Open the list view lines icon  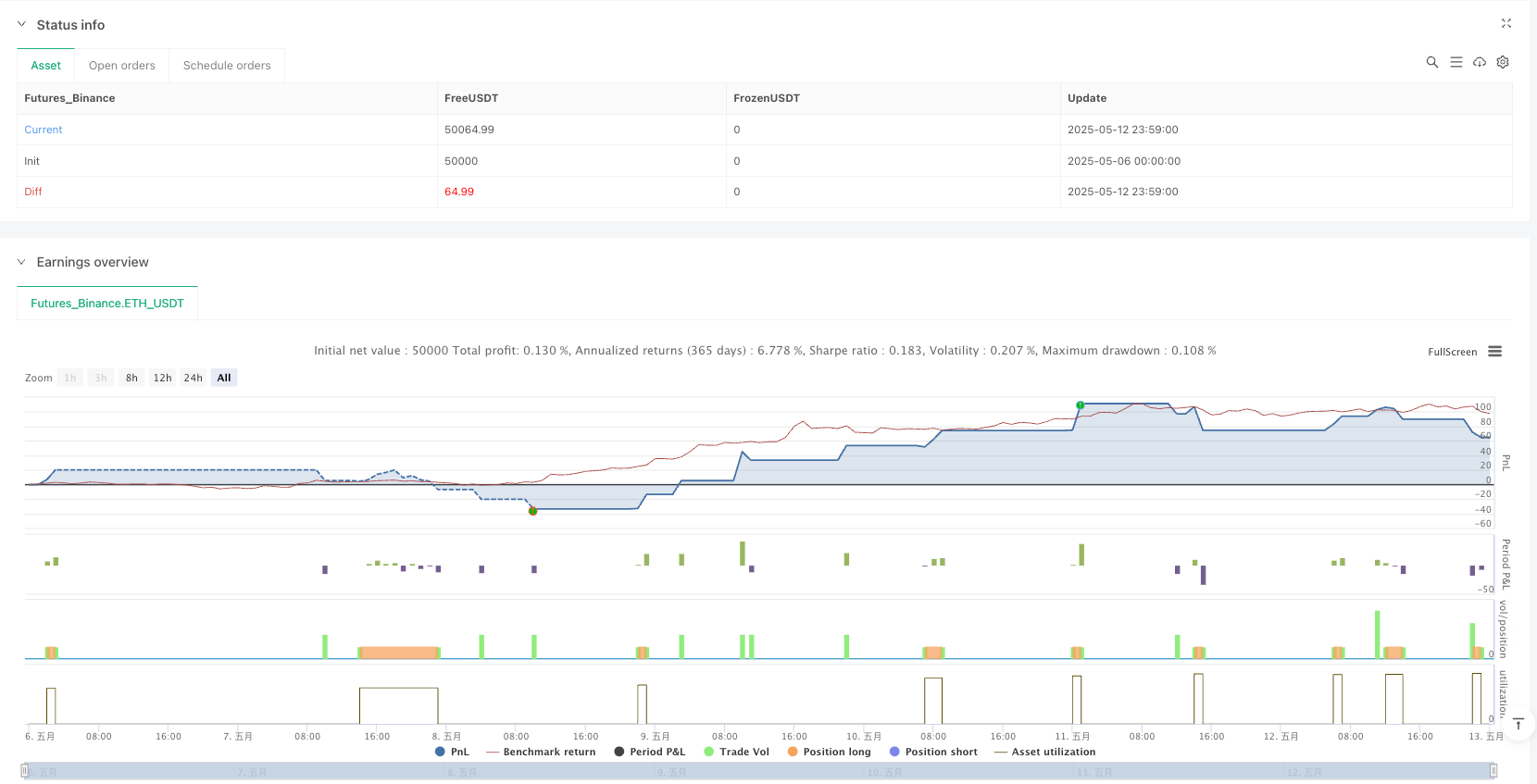coord(1456,62)
